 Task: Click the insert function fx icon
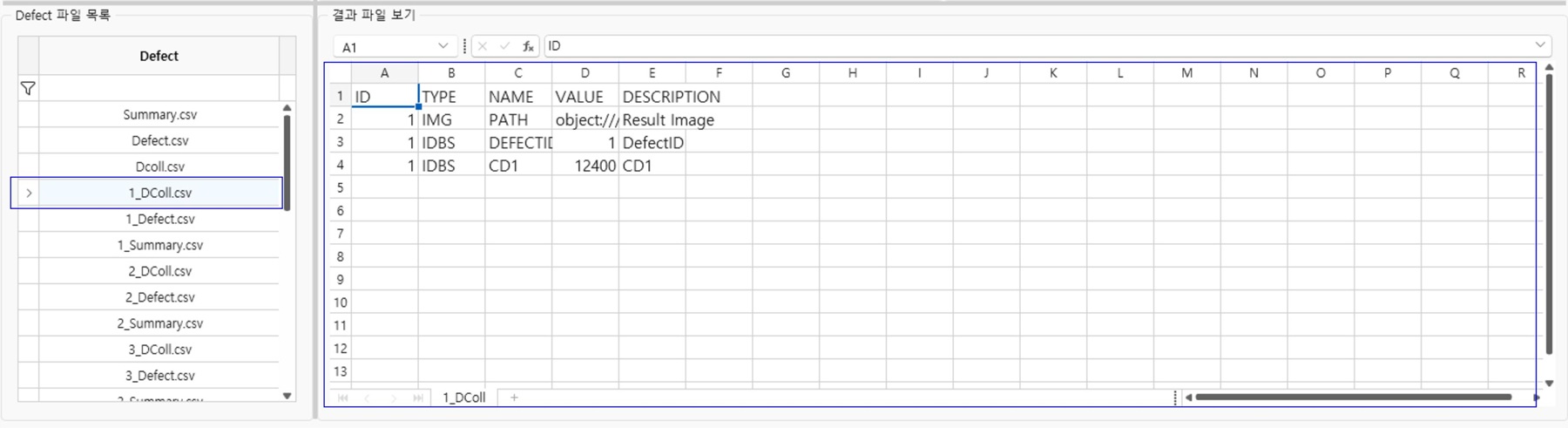pyautogui.click(x=528, y=46)
